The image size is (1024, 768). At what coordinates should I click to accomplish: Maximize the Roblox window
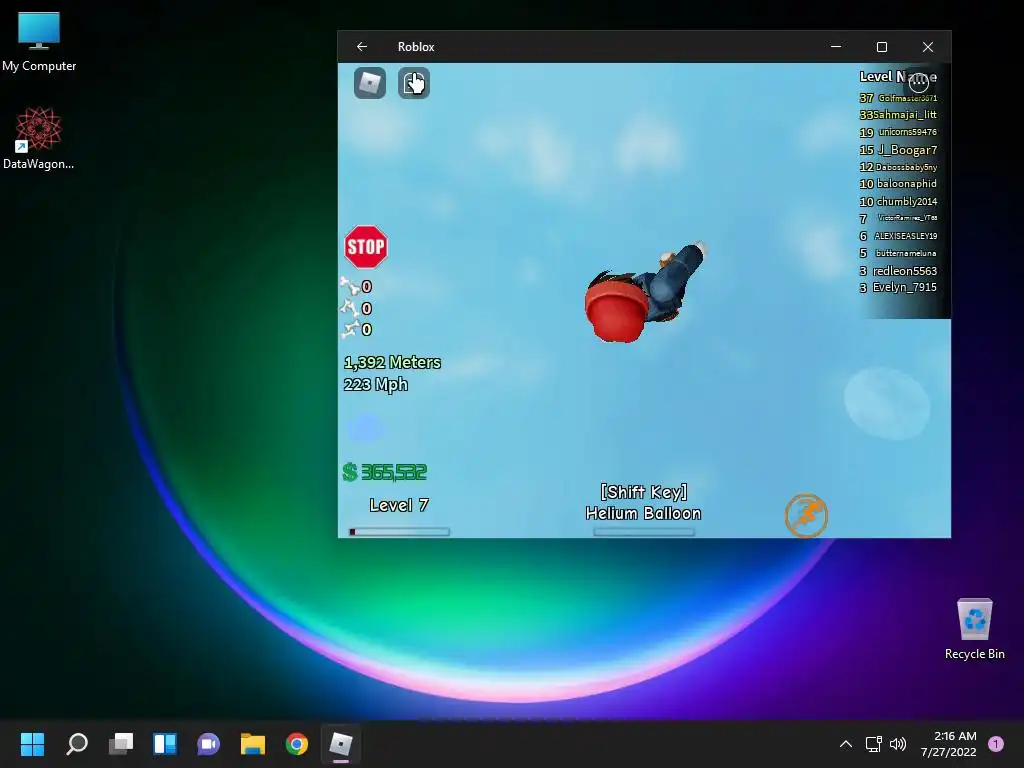click(x=882, y=47)
